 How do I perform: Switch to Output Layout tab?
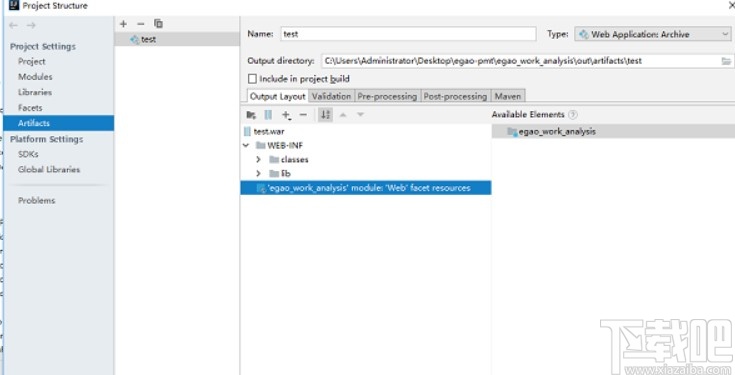click(x=278, y=96)
